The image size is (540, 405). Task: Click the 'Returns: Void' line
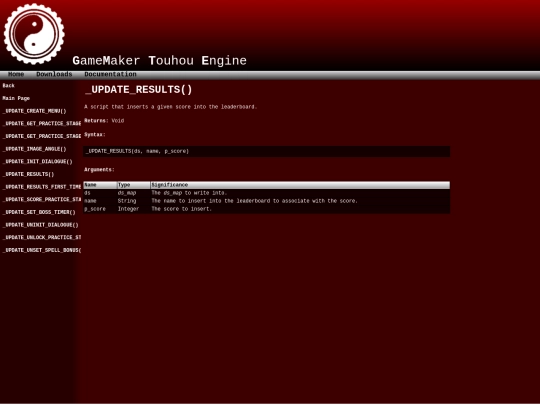pyautogui.click(x=104, y=121)
